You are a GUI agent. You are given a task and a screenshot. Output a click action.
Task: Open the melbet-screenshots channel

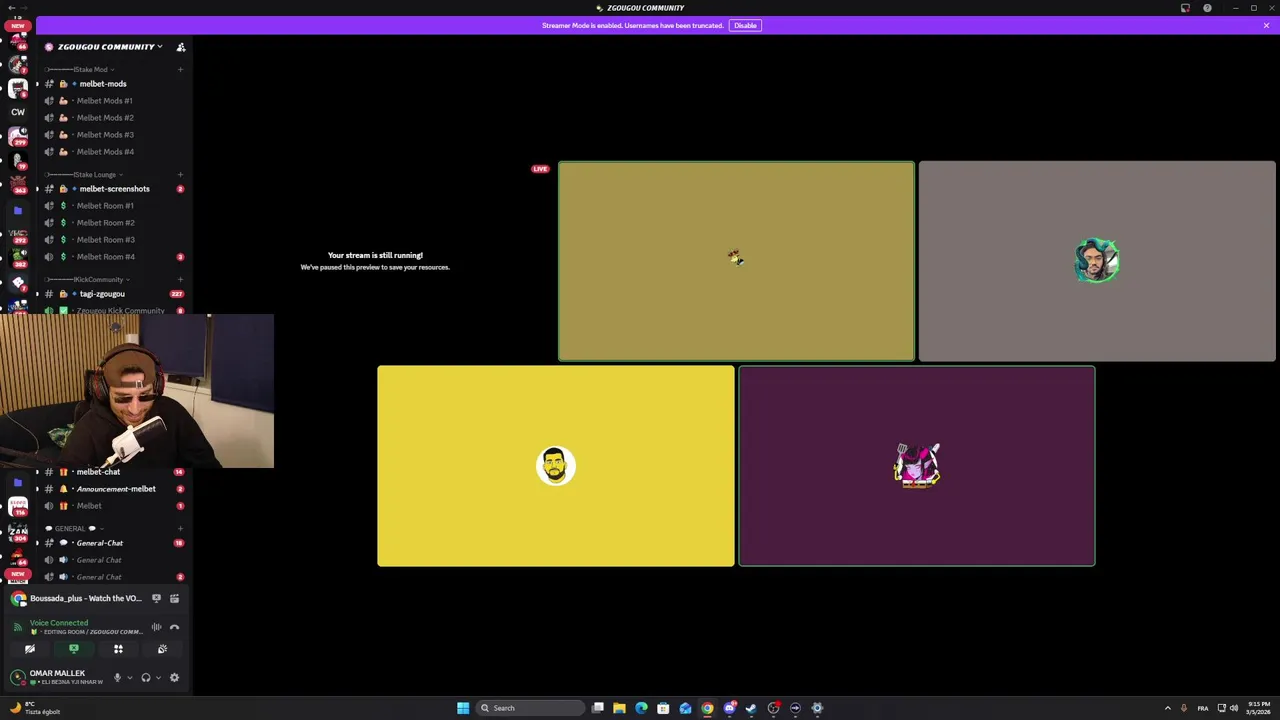pos(113,189)
